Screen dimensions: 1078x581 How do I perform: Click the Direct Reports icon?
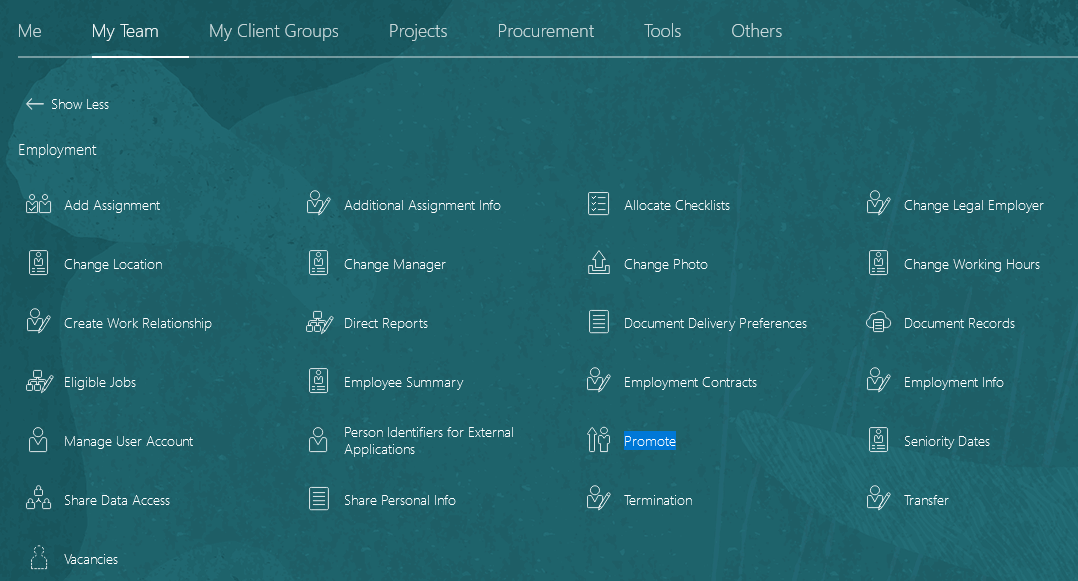point(319,322)
